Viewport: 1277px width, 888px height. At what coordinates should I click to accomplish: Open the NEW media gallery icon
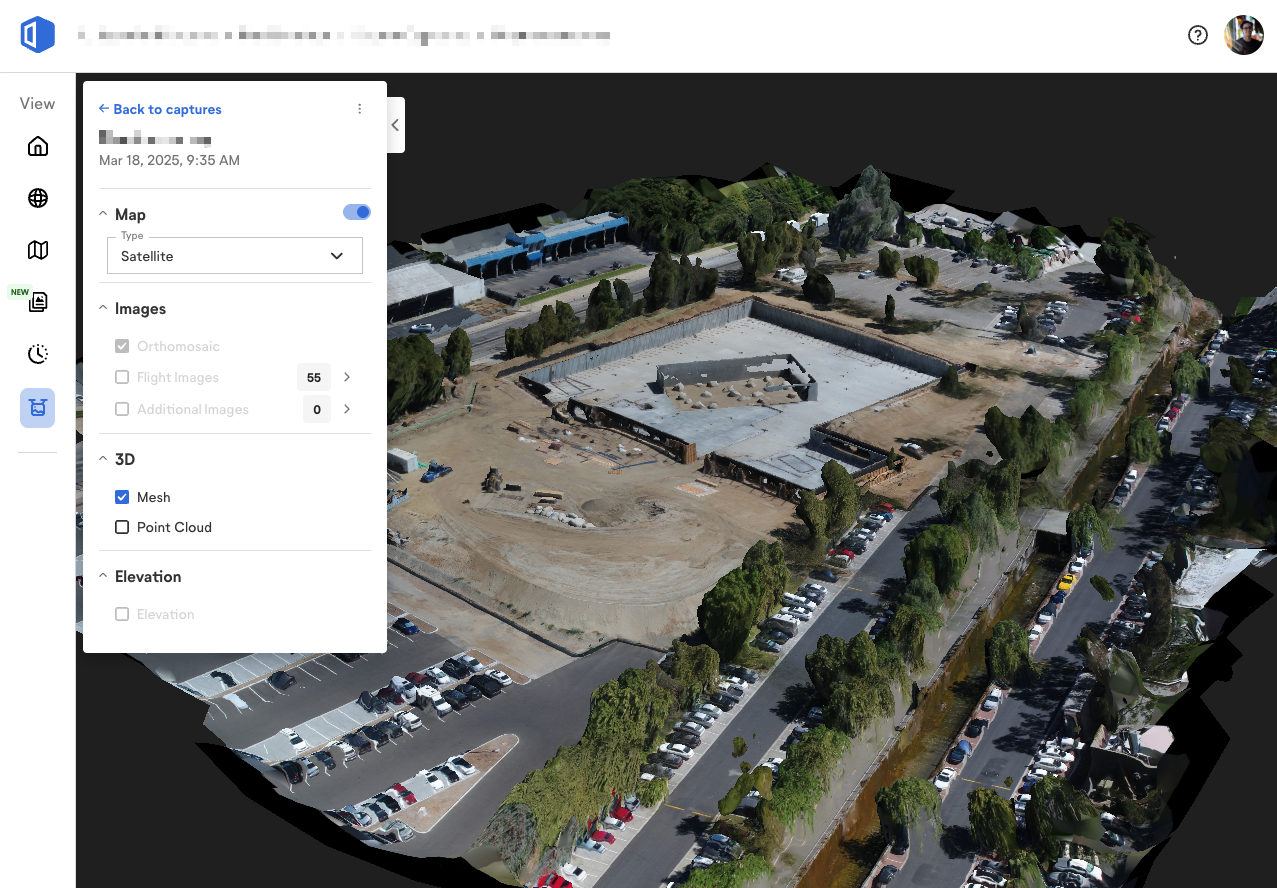tap(38, 302)
